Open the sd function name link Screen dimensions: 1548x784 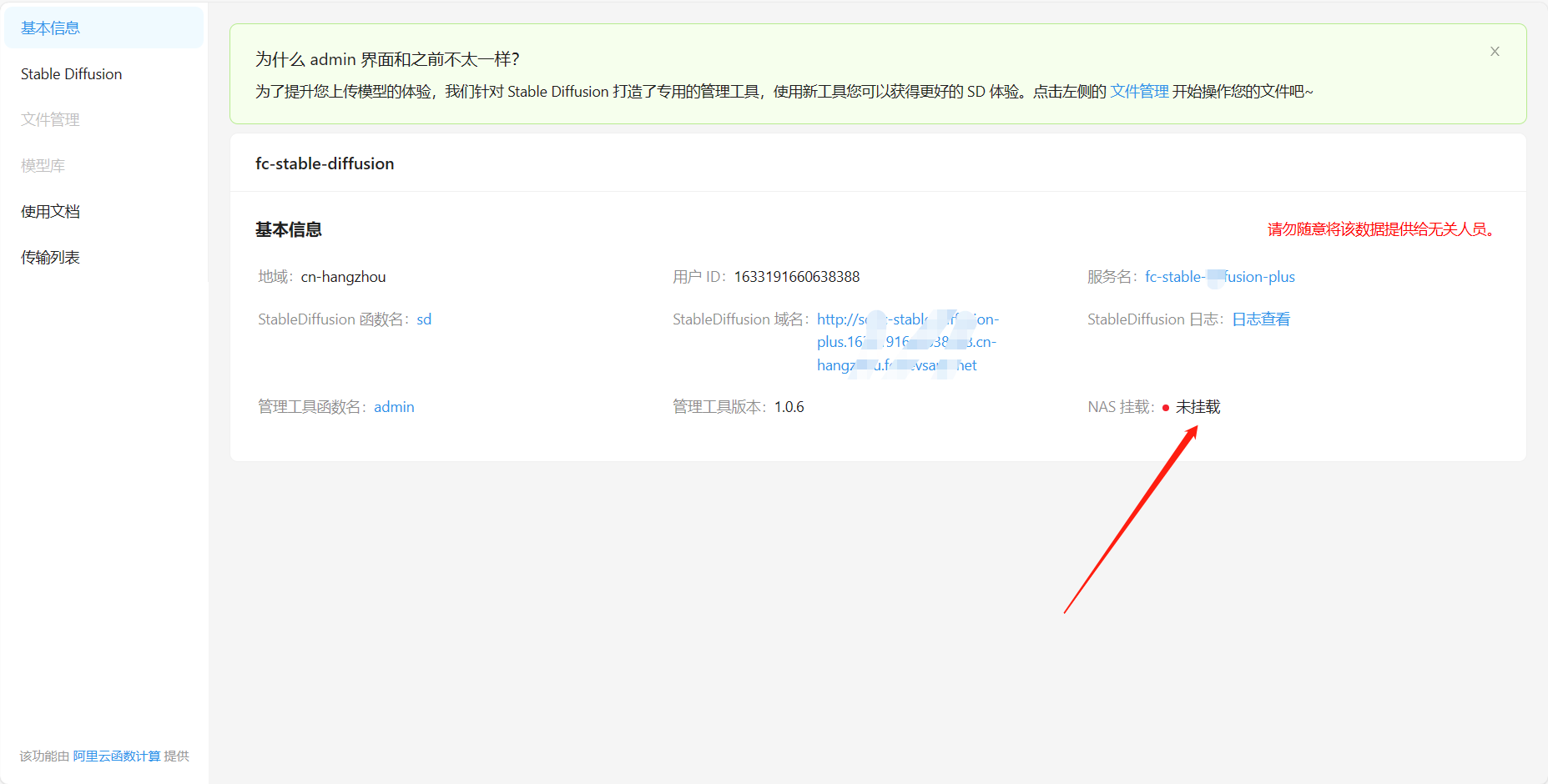point(424,319)
